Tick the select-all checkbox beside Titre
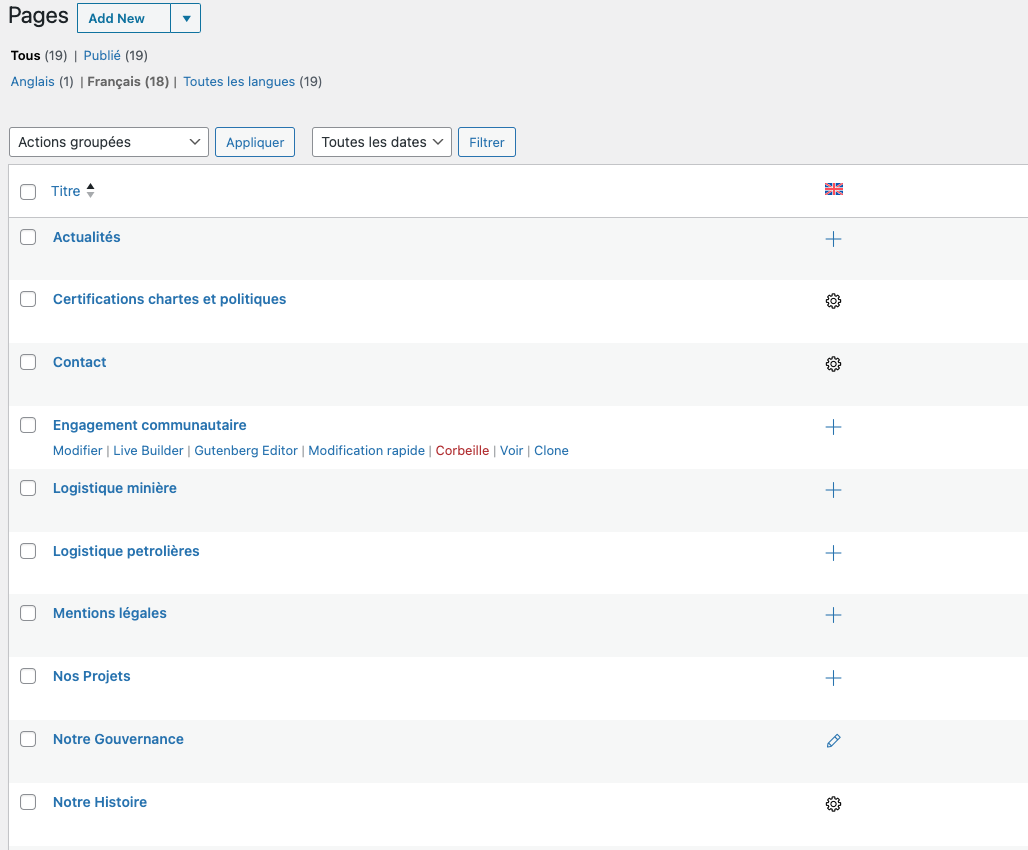This screenshot has height=850, width=1028. point(28,192)
